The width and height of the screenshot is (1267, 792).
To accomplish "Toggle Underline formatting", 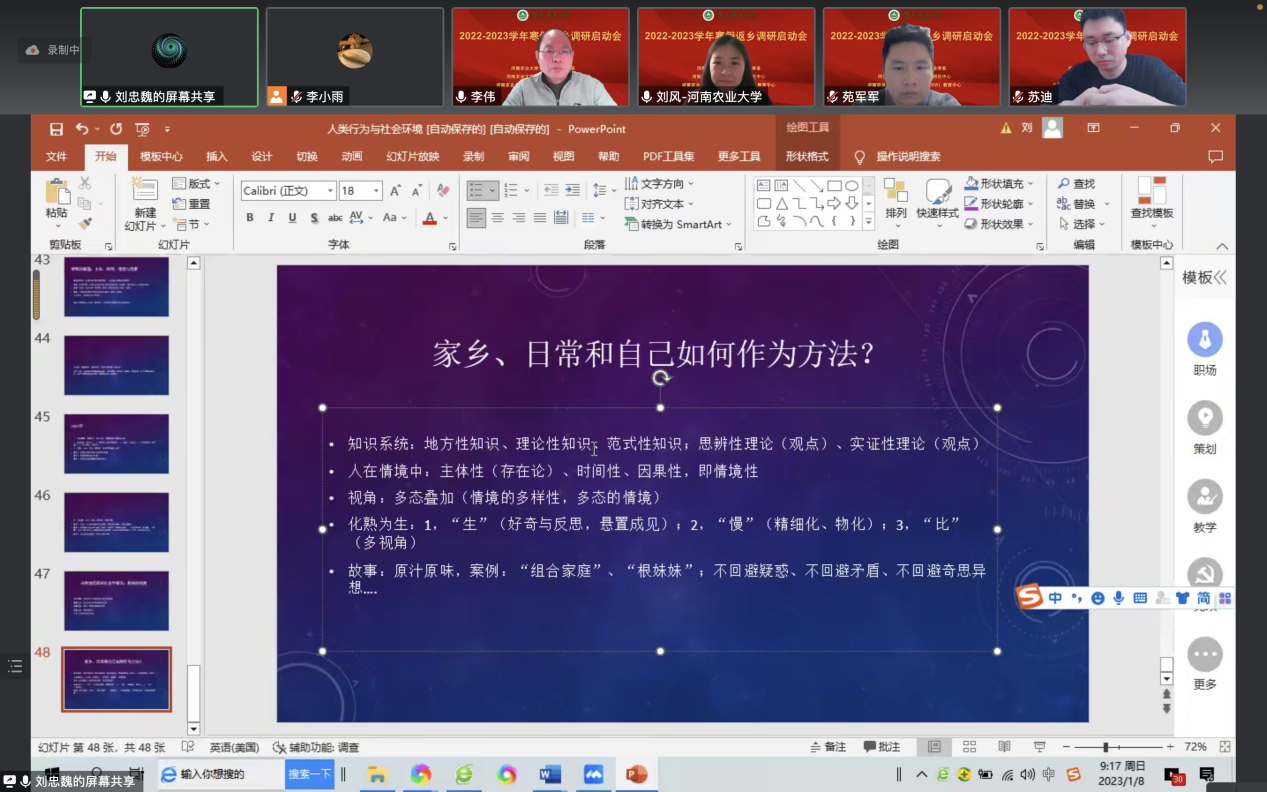I will click(292, 218).
